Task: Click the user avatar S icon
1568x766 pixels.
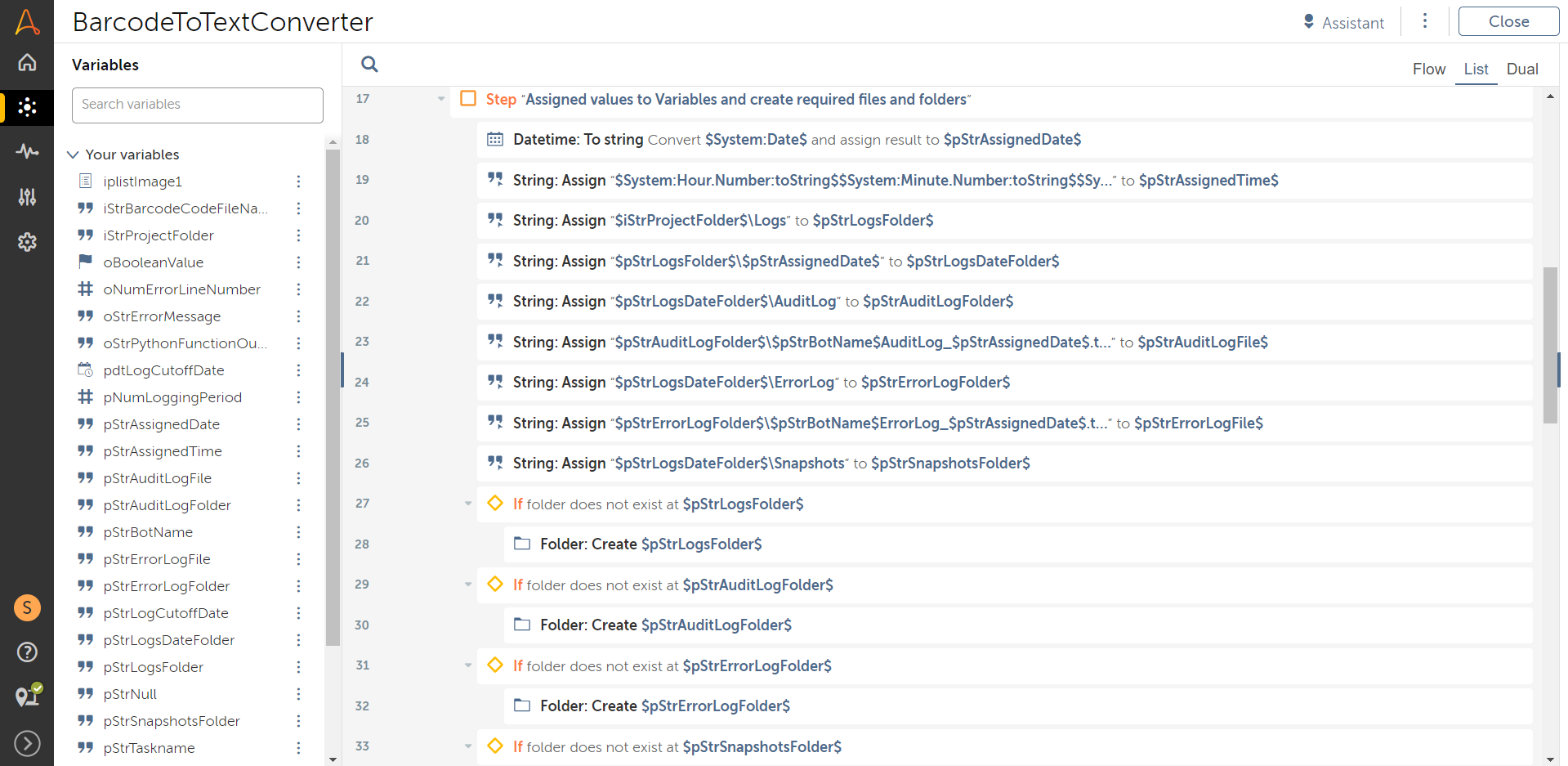Action: point(27,607)
